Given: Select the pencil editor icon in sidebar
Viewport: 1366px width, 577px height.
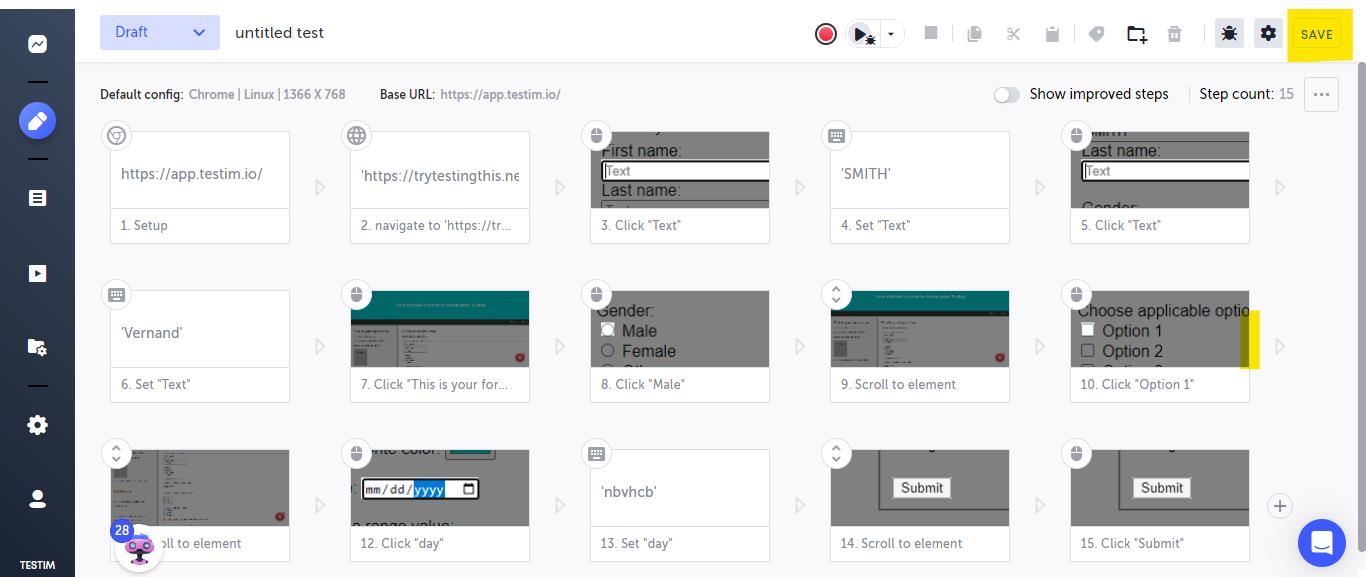Looking at the screenshot, I should [x=37, y=121].
